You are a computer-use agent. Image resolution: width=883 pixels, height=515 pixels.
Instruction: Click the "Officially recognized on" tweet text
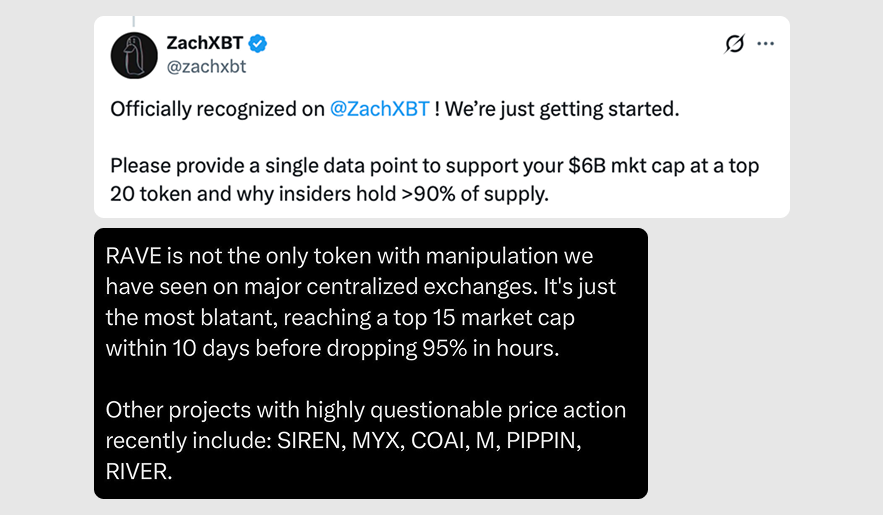(x=217, y=109)
